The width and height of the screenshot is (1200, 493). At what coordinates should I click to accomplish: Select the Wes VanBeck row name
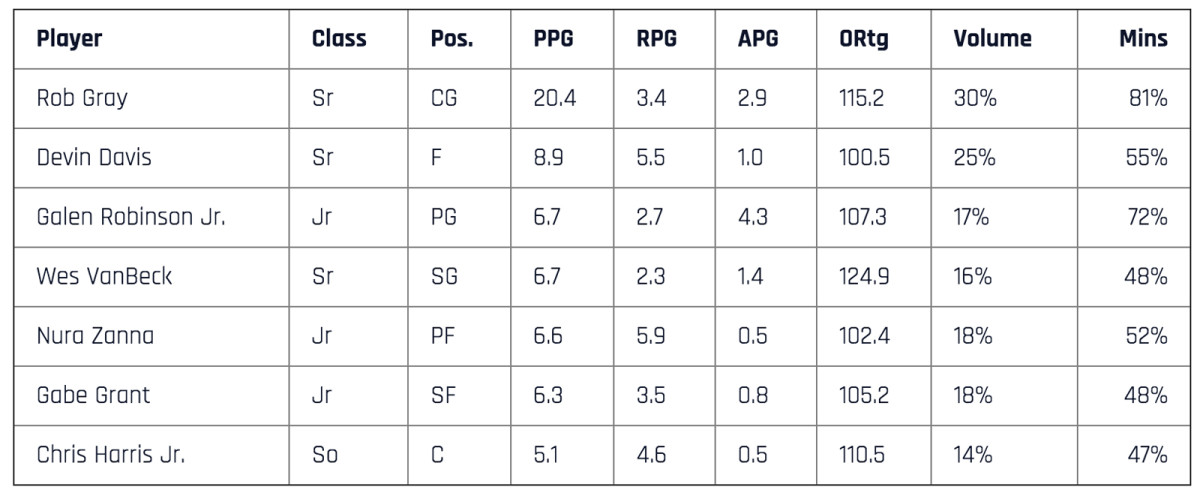pyautogui.click(x=103, y=276)
